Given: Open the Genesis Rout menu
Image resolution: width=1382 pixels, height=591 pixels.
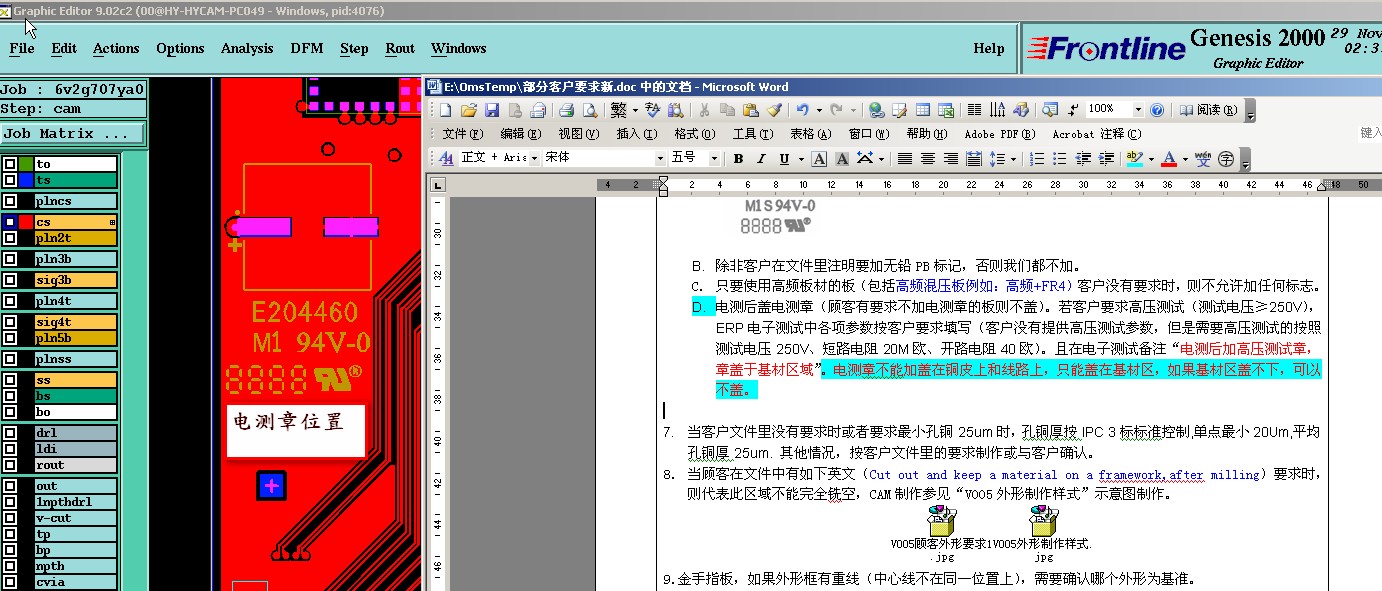Looking at the screenshot, I should pos(400,48).
